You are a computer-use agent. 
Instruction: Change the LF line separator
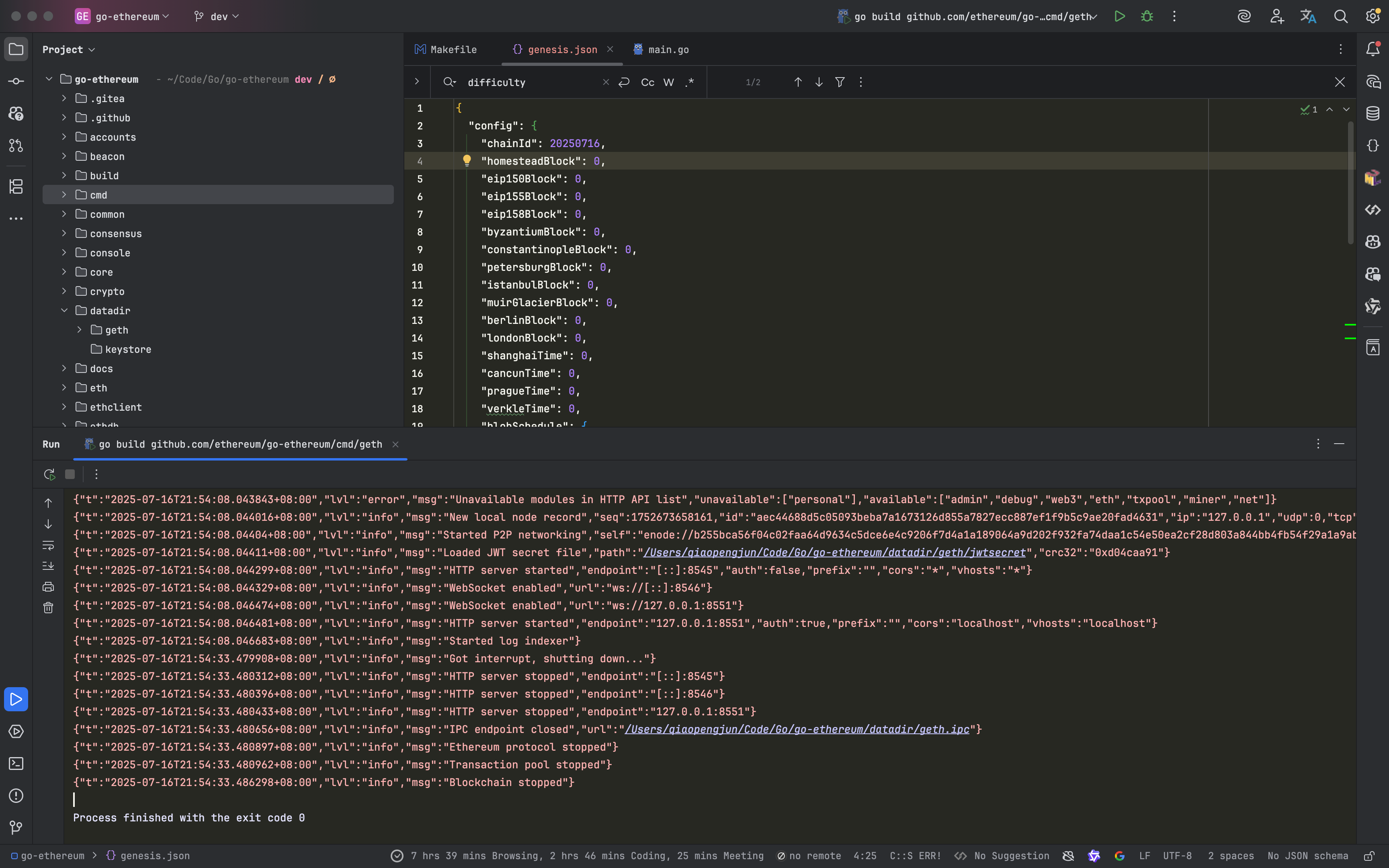[x=1145, y=856]
